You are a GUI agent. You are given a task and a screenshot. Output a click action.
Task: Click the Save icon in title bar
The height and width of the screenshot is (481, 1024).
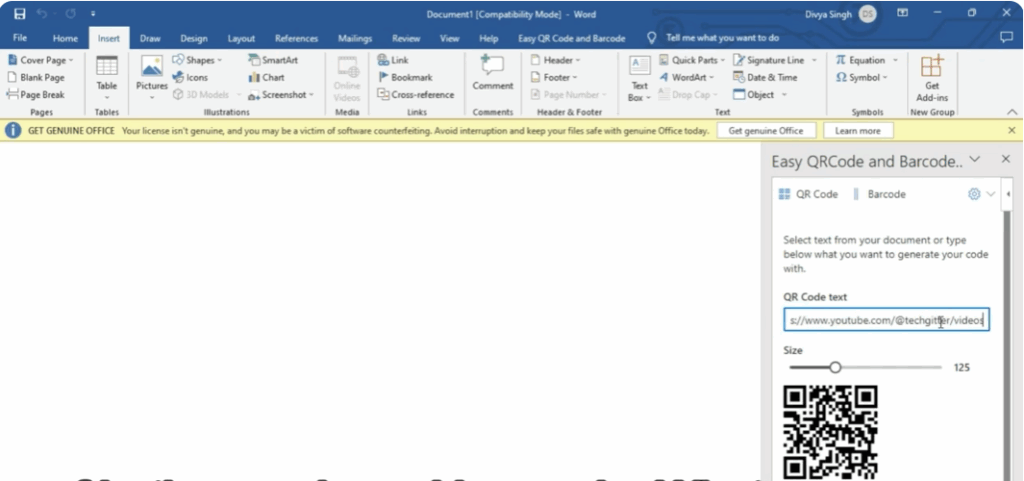click(x=20, y=13)
